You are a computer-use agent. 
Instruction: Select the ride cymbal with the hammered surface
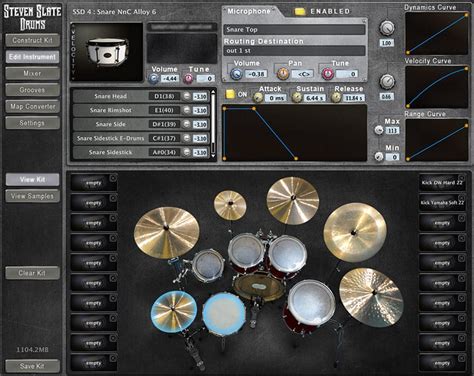[371, 297]
